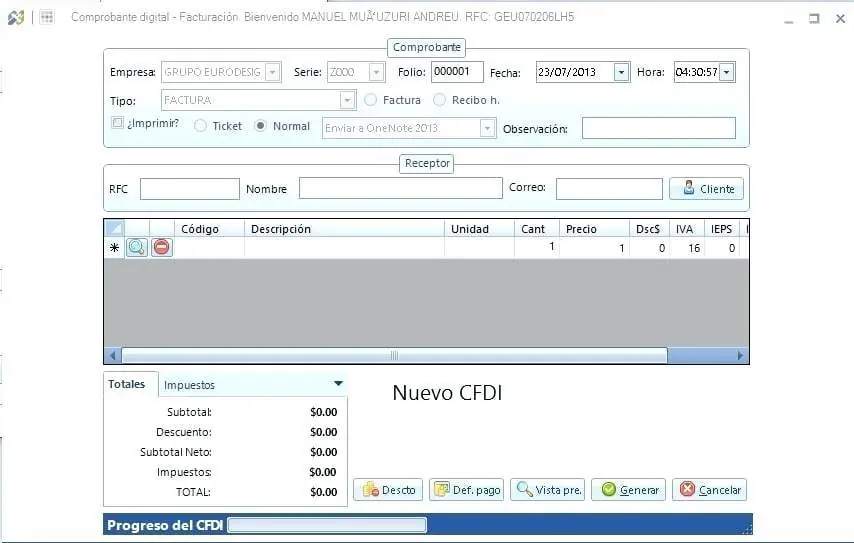The height and width of the screenshot is (543, 854).
Task: Click the horizontal scrollbar thumb of grid
Action: click(x=394, y=356)
